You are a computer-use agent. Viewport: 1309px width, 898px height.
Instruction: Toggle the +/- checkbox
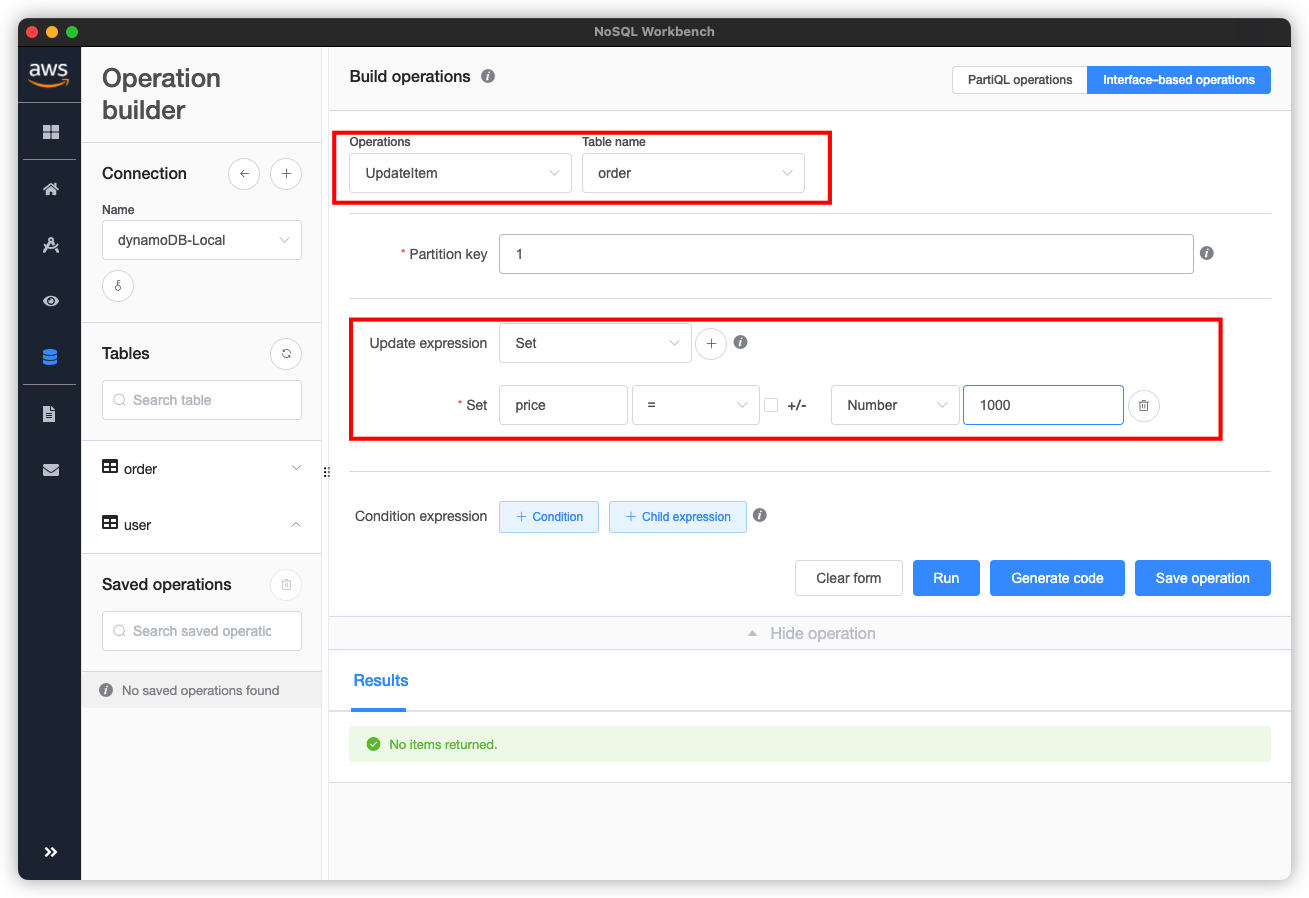pos(771,405)
